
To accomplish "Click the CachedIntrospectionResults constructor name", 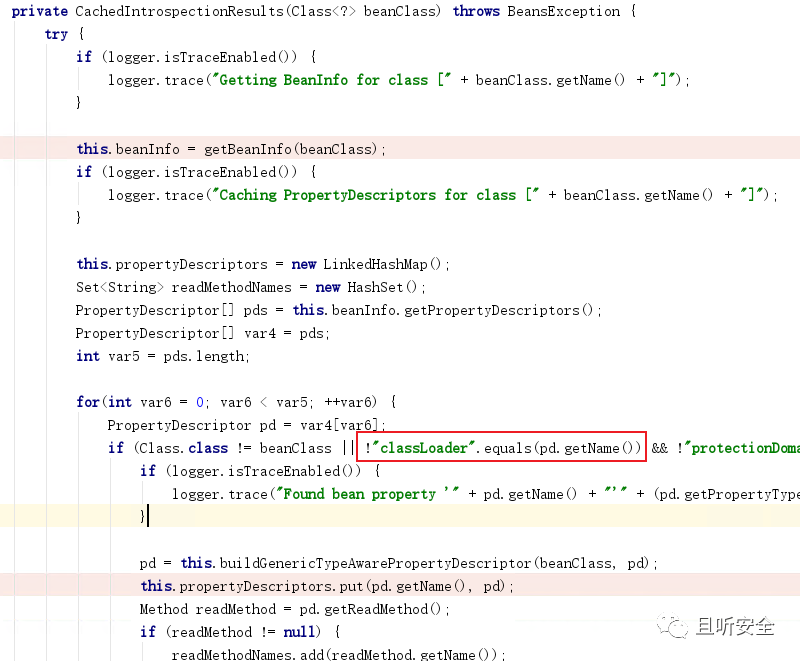I will tap(180, 11).
